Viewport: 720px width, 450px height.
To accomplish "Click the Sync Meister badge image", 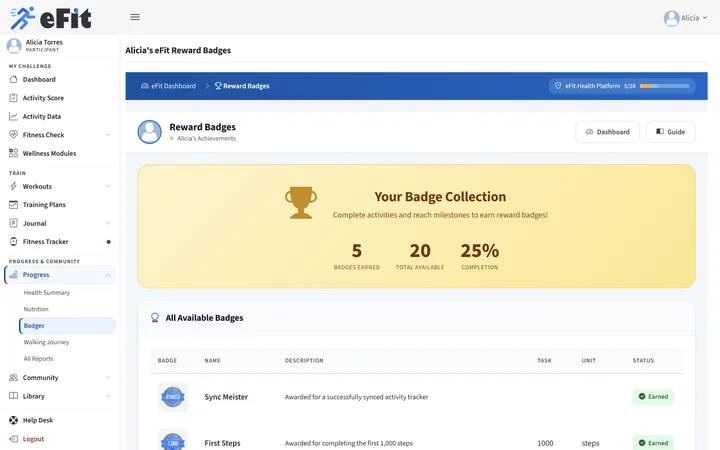I will click(173, 397).
